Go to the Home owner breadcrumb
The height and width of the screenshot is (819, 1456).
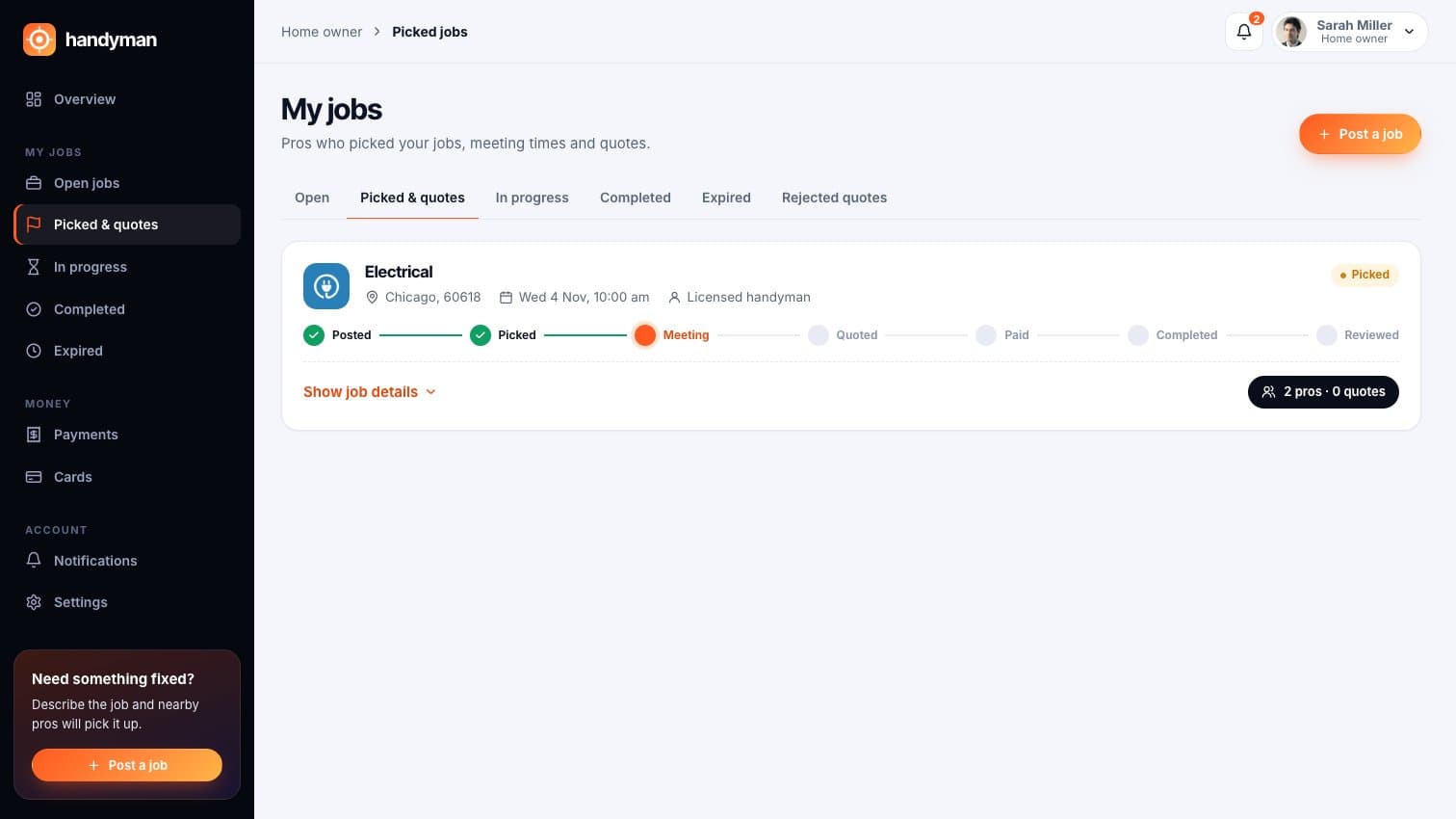click(322, 32)
